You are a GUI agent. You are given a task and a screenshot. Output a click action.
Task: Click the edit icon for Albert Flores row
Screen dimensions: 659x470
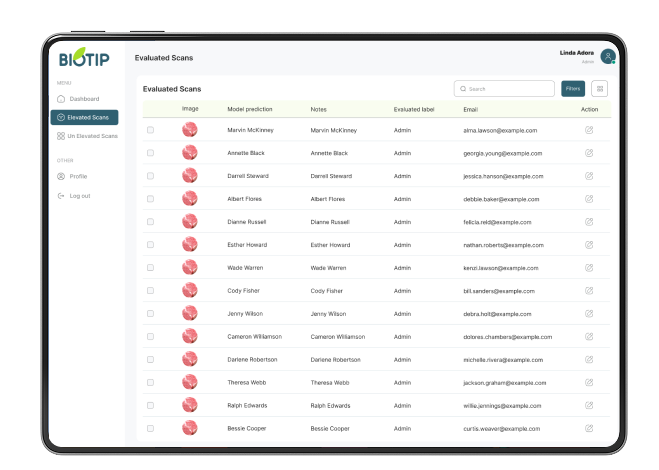[589, 199]
